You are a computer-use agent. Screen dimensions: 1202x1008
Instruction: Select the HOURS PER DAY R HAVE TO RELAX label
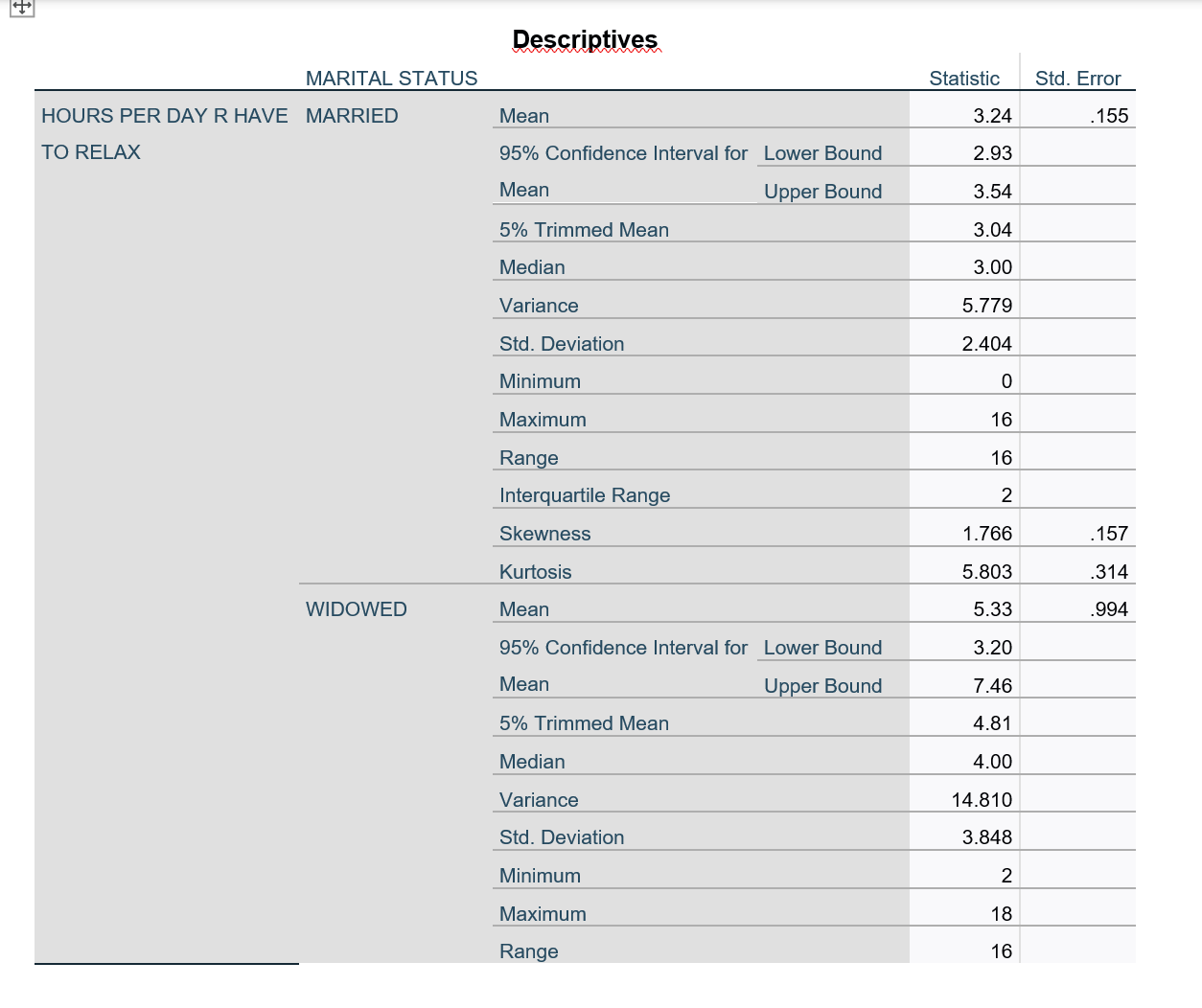163,133
